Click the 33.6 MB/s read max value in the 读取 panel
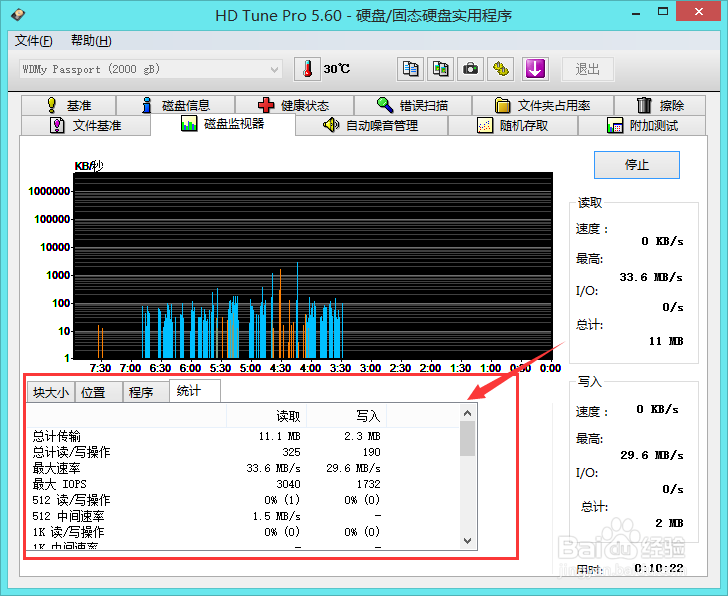 pos(651,277)
